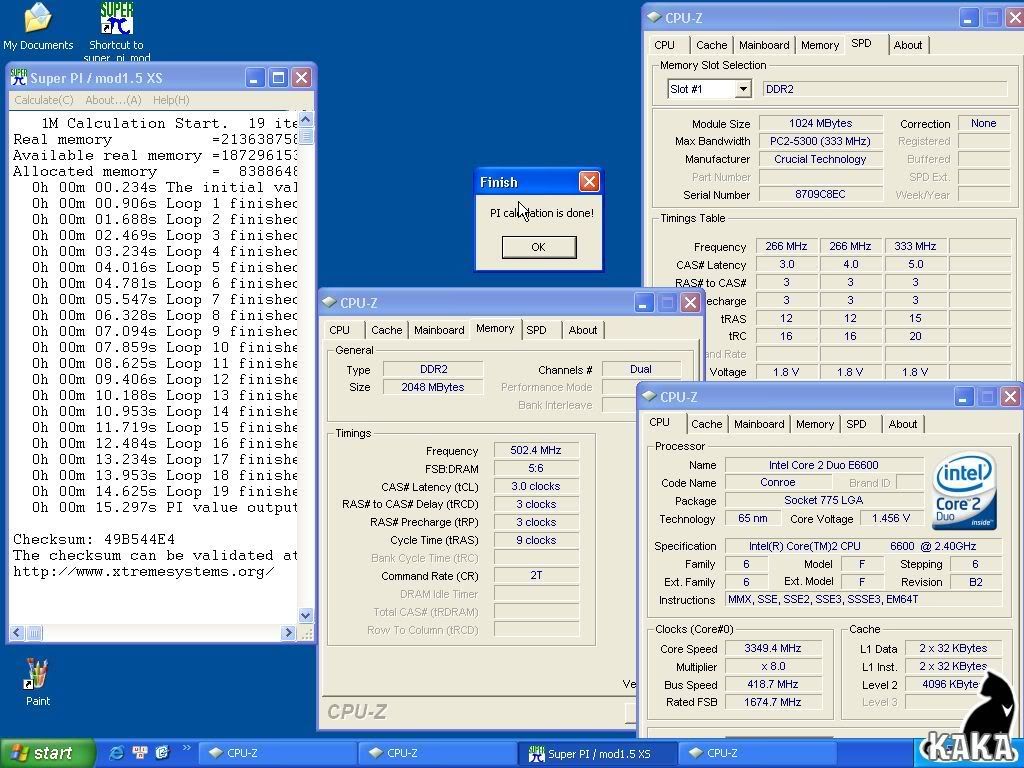Expand the quick launch overflow chevron
This screenshot has height=768, width=1024.
click(185, 748)
